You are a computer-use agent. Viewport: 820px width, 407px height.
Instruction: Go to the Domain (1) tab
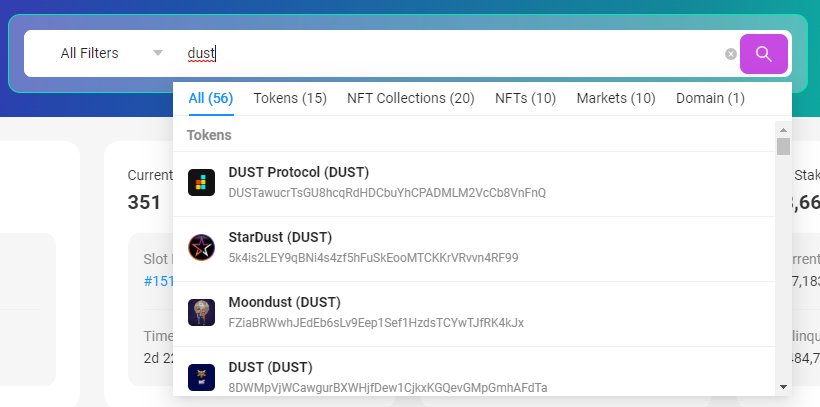pos(710,98)
